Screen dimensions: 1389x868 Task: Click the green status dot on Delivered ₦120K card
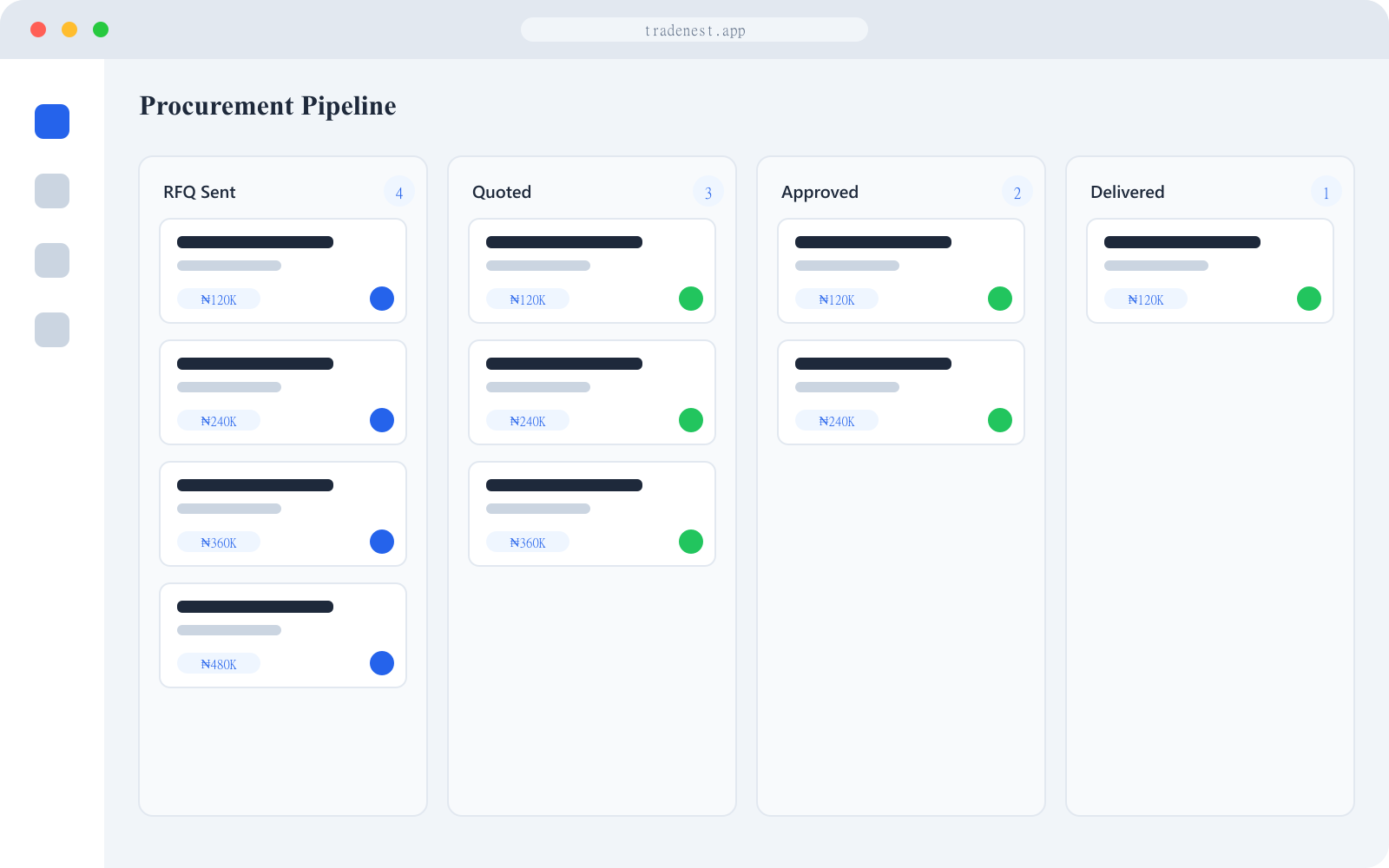1309,299
